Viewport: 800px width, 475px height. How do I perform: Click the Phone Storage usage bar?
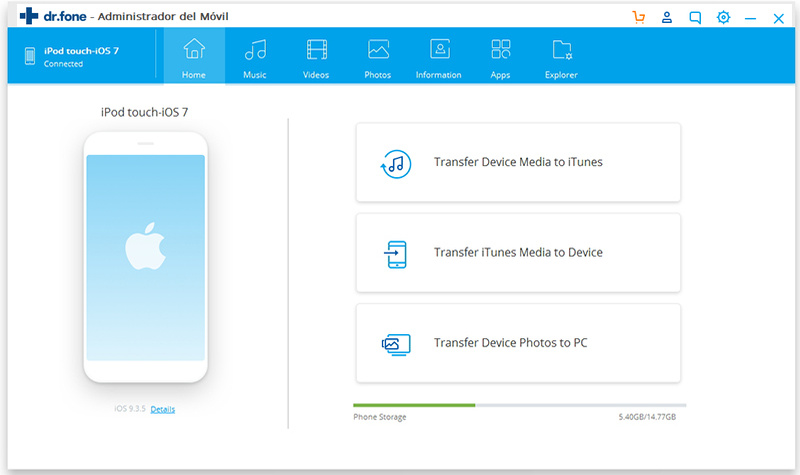(519, 405)
